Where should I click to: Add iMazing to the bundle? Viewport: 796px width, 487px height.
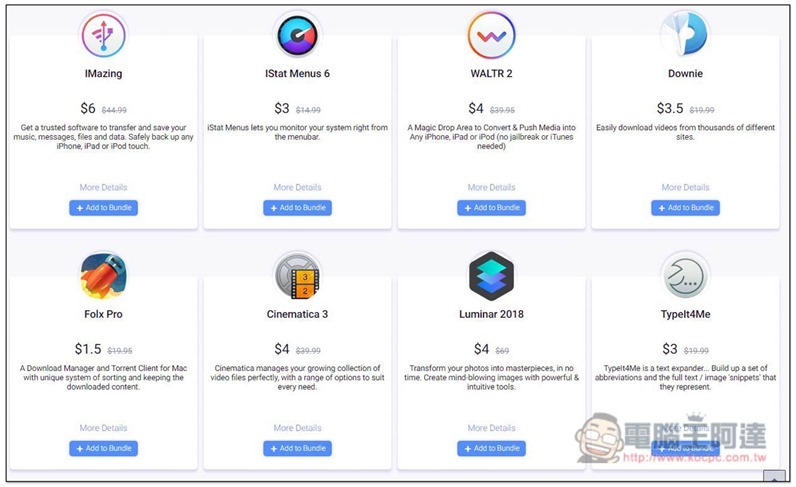(104, 208)
